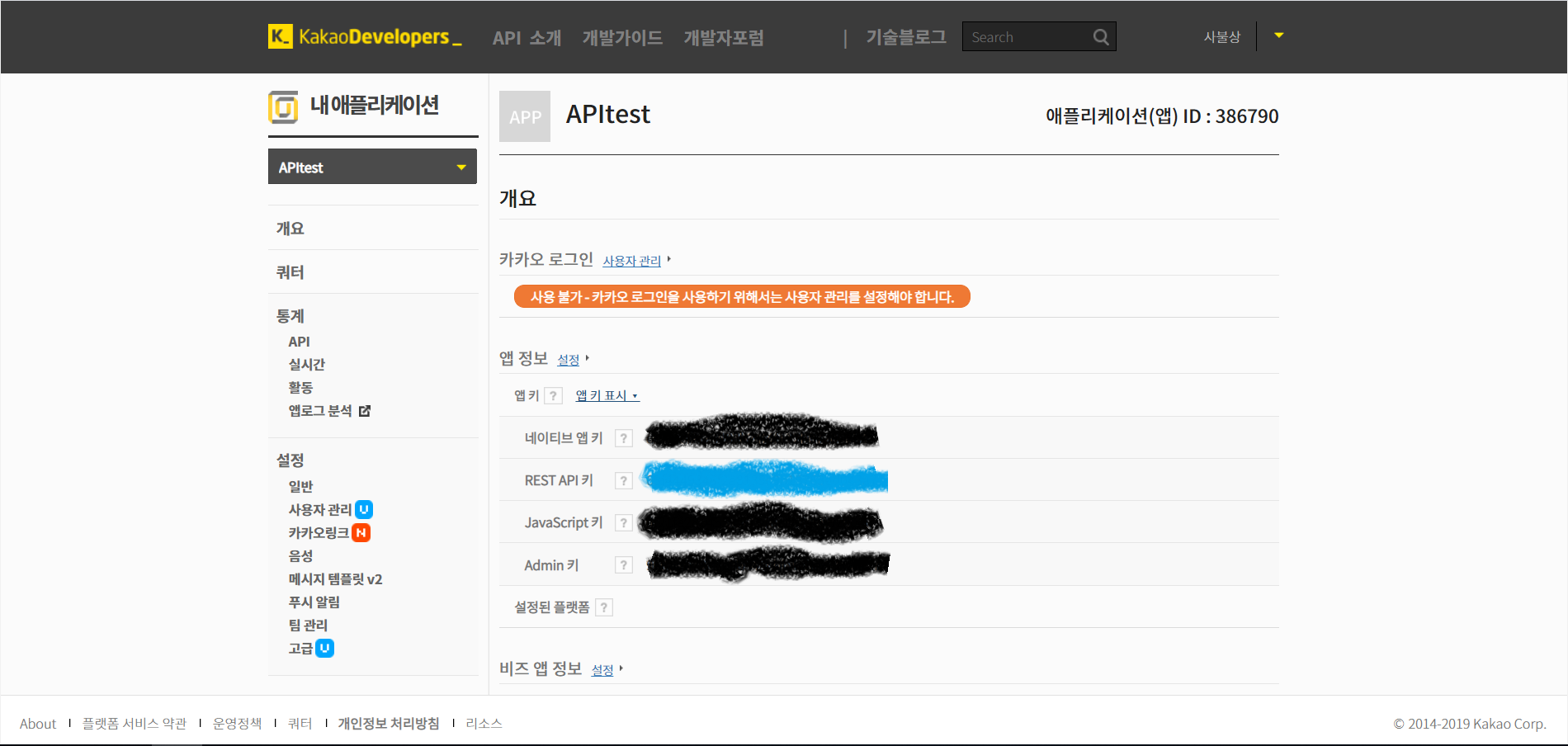Open the 앱로그 분석 external link icon
This screenshot has height=746, width=1568.
(x=365, y=411)
